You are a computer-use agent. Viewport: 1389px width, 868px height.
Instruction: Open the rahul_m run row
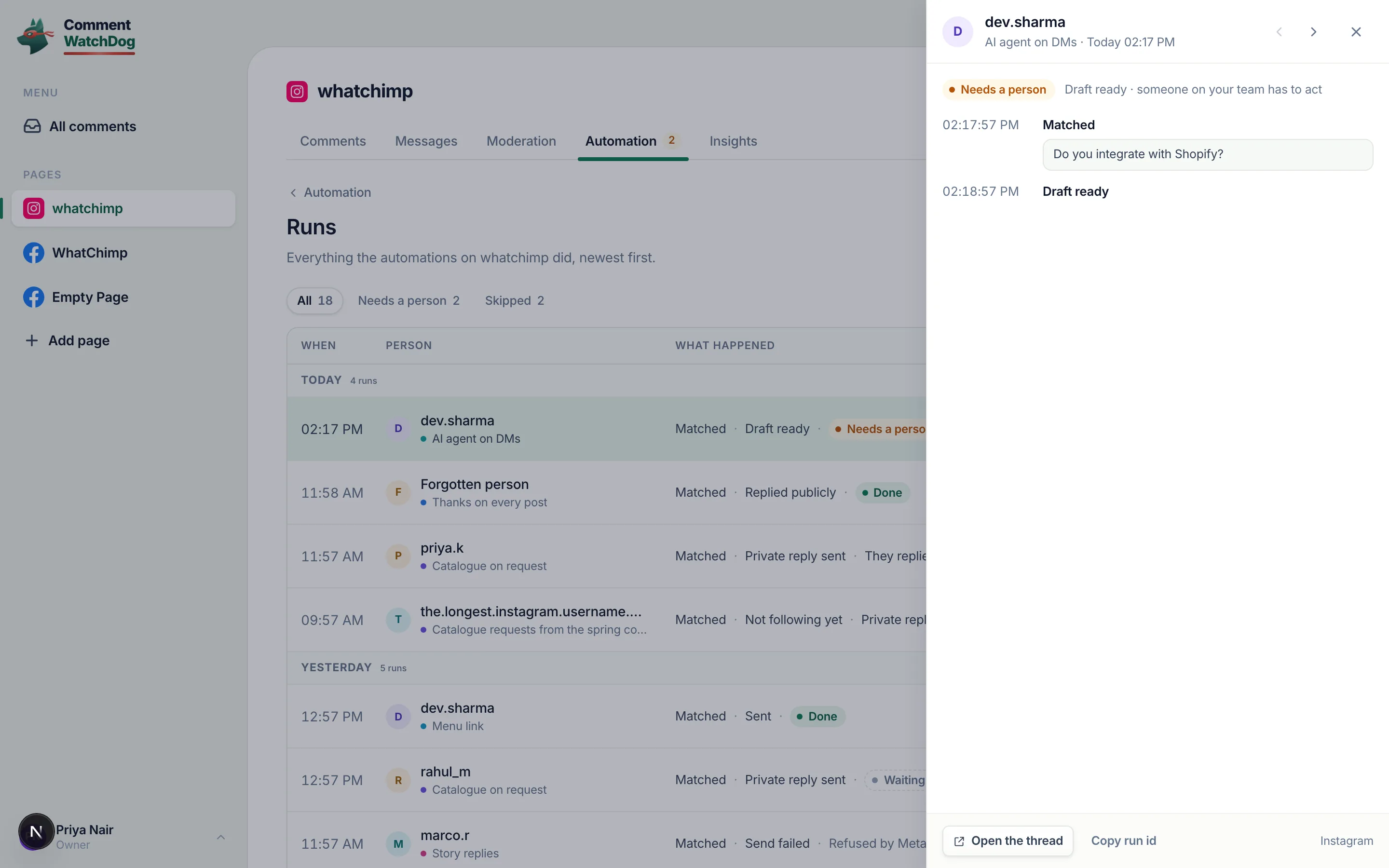(x=606, y=780)
